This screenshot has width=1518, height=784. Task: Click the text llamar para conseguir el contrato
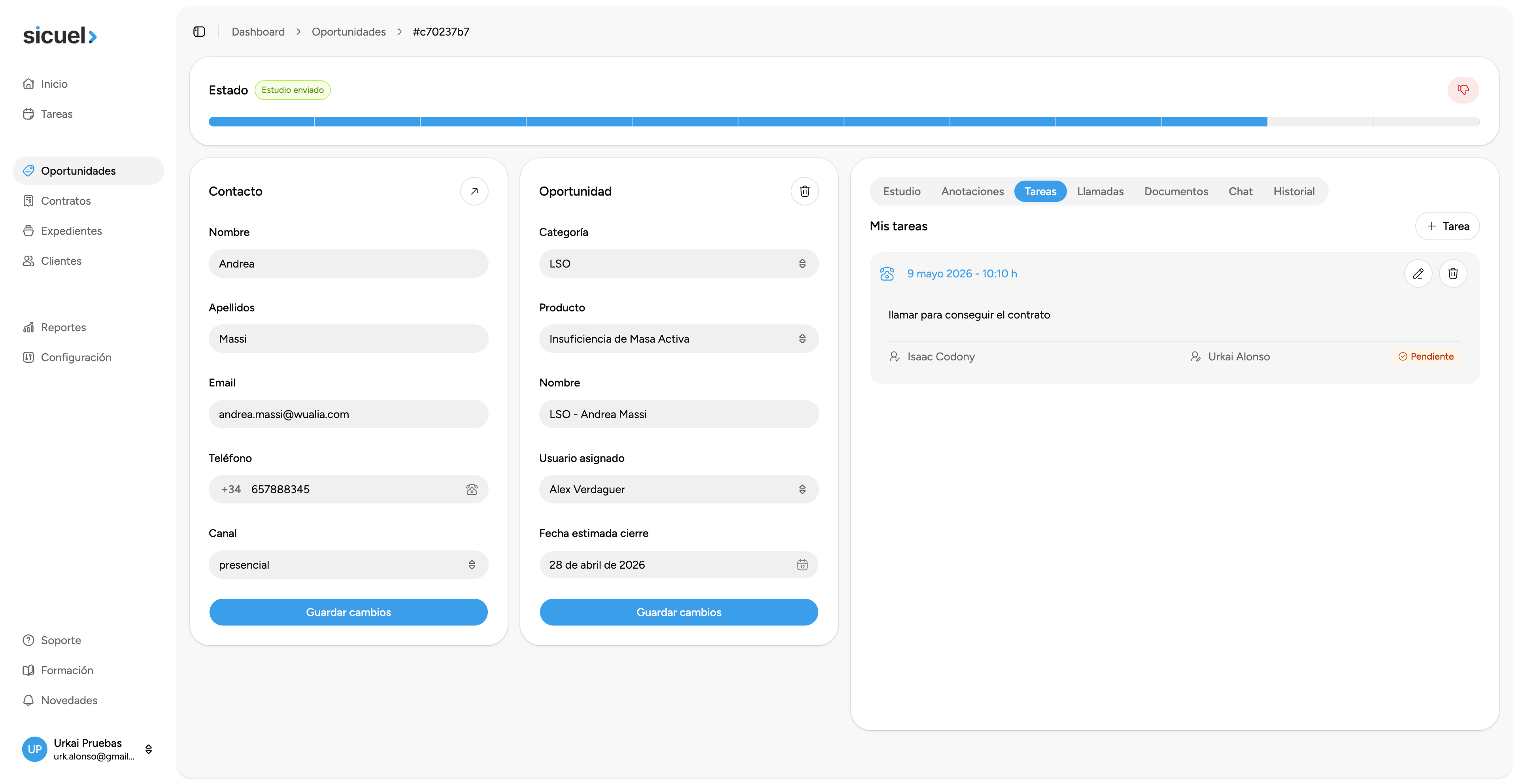(969, 315)
